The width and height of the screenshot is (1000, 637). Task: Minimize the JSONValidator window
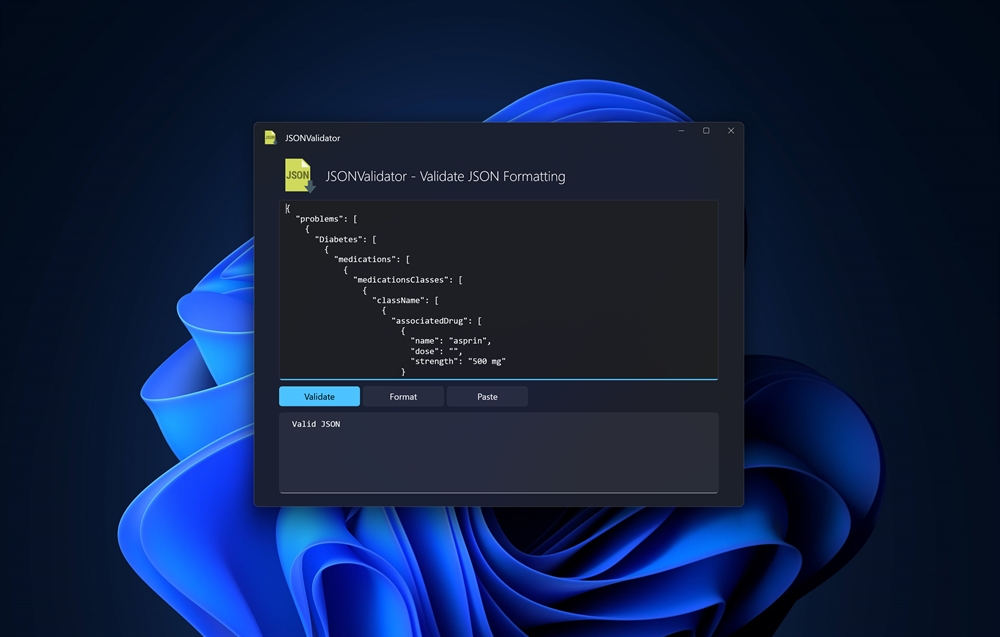(x=681, y=131)
